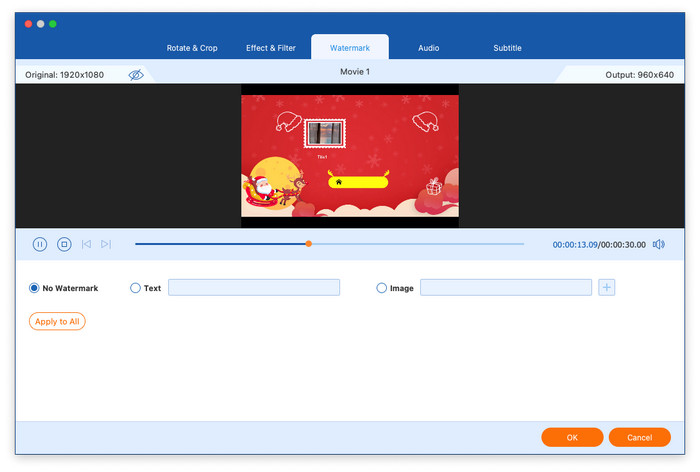Click the watermark text input field

coord(254,288)
